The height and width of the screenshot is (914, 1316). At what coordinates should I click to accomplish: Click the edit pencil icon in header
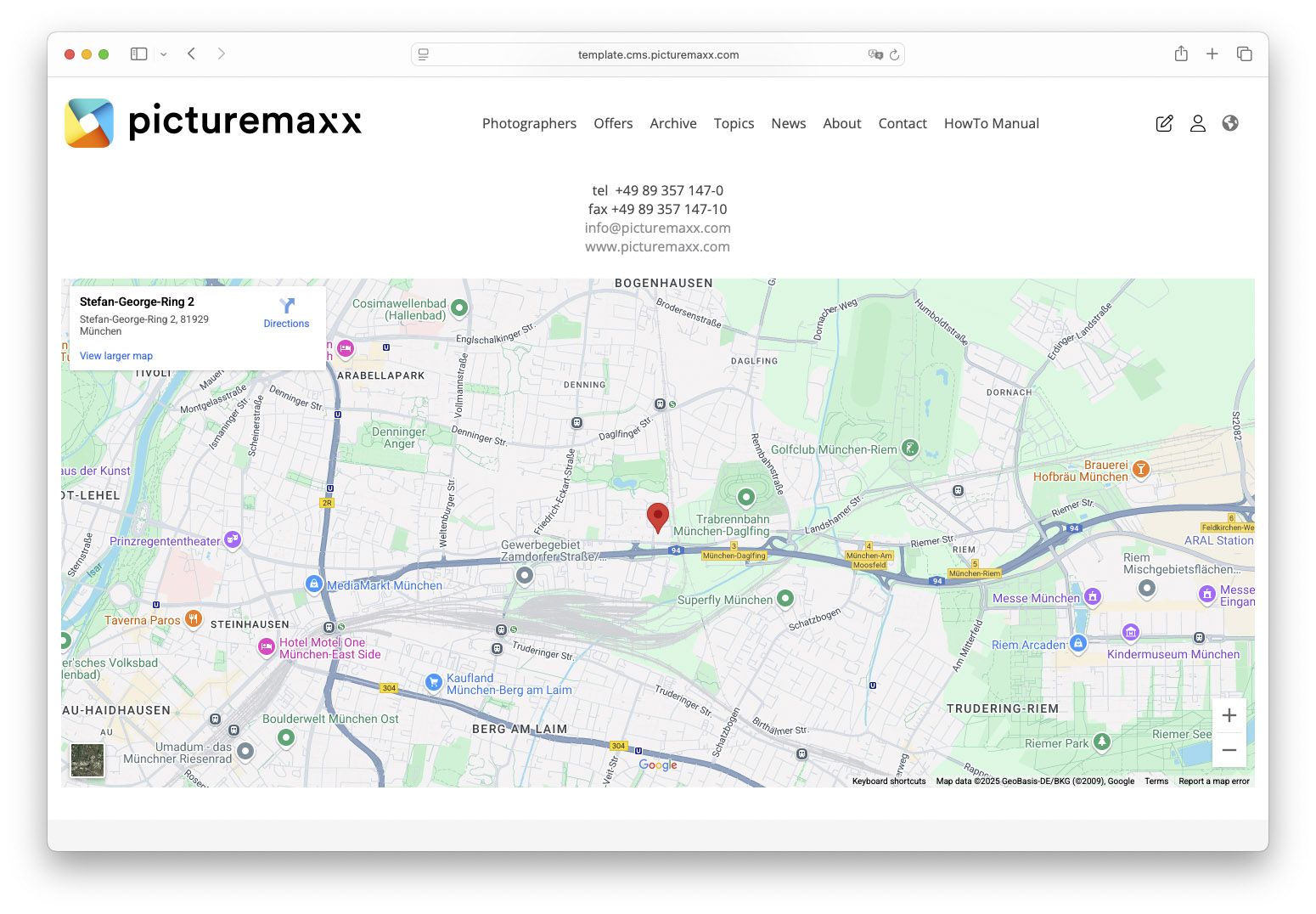1165,123
